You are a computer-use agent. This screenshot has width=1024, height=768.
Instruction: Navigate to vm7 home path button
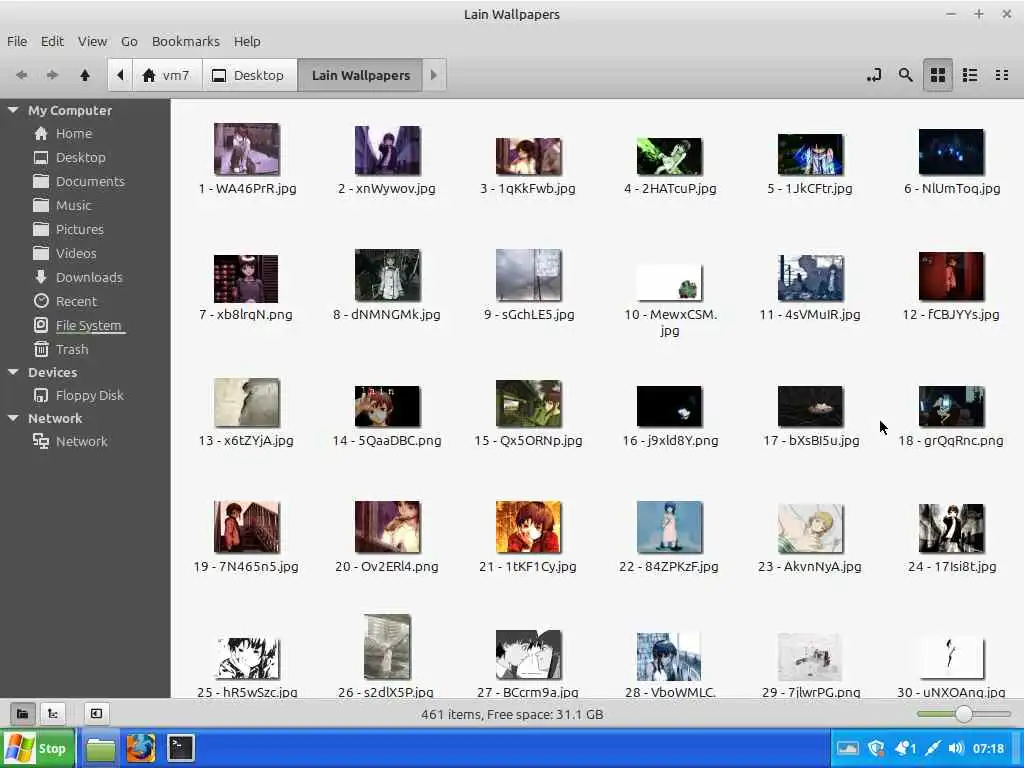[x=167, y=75]
